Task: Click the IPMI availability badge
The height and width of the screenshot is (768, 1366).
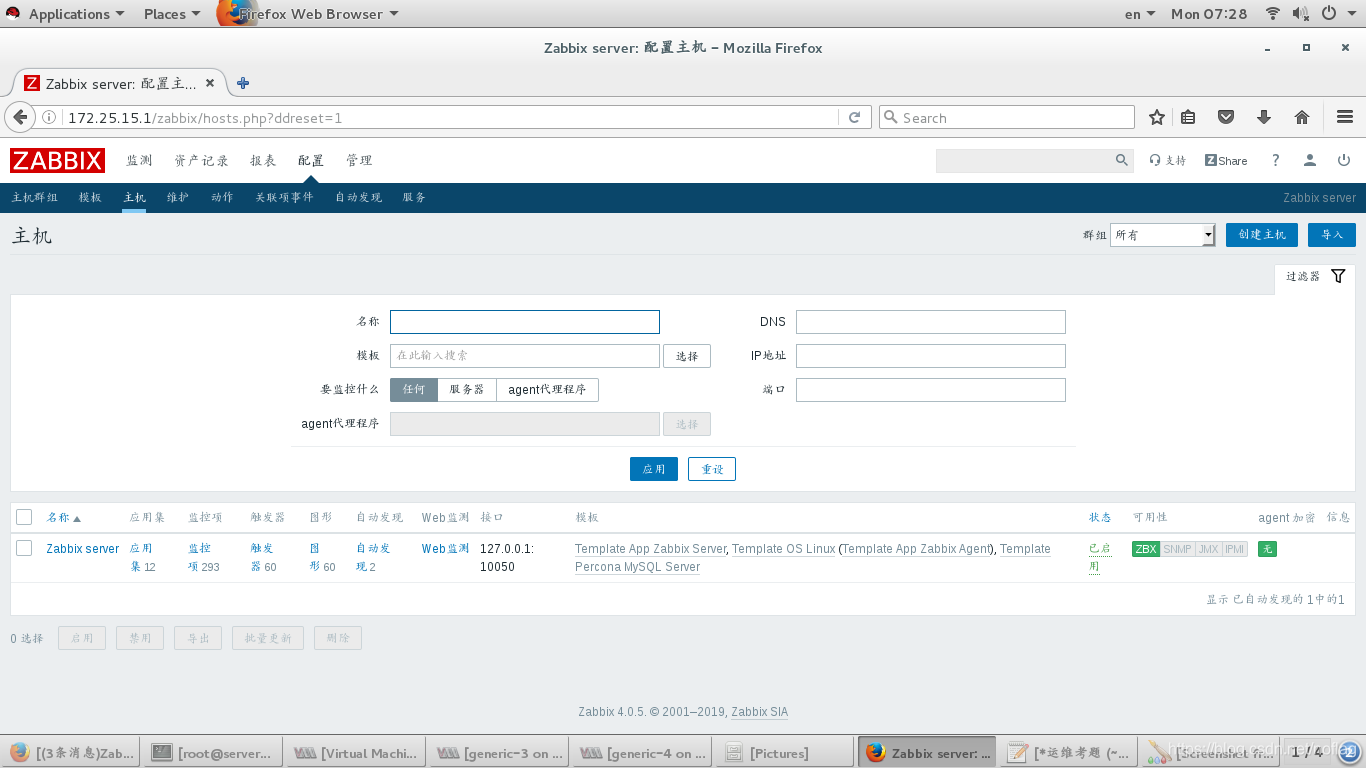Action: (1235, 549)
